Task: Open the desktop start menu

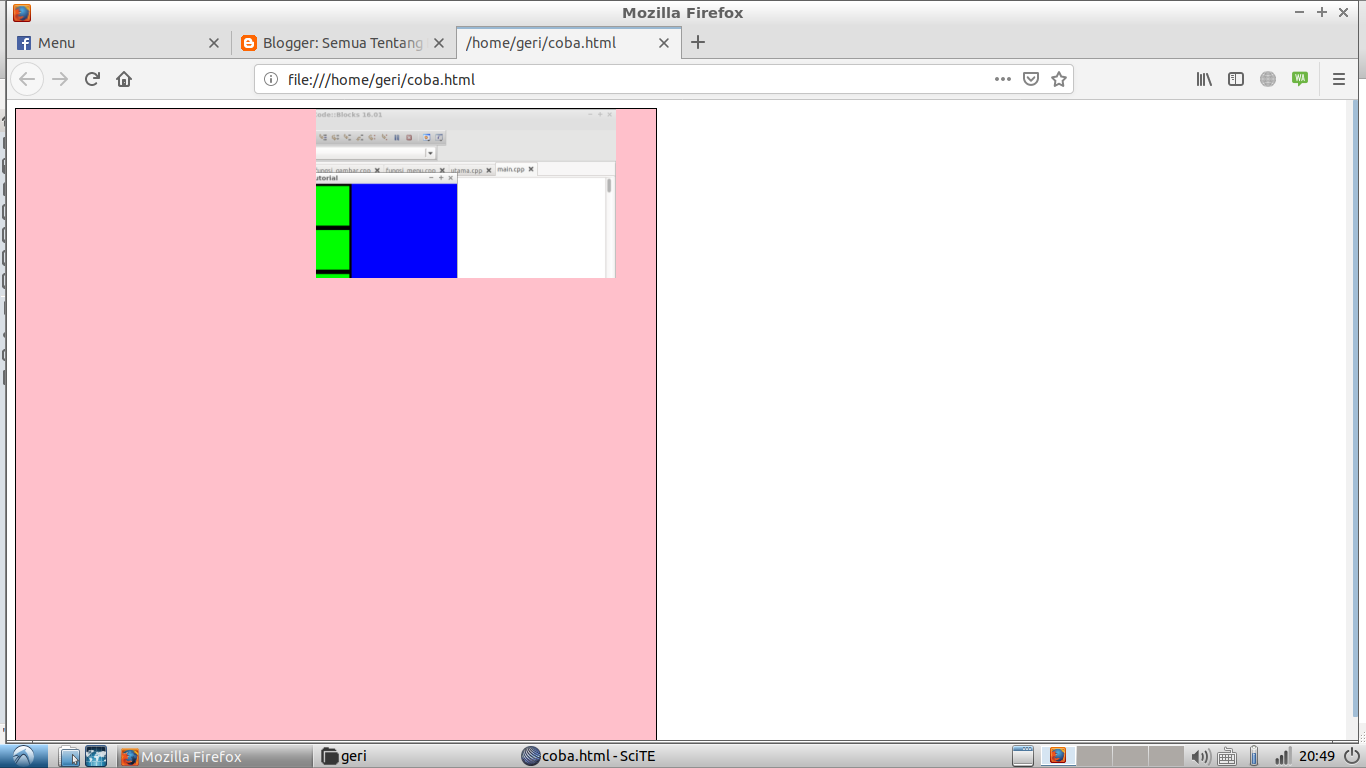Action: click(x=23, y=756)
